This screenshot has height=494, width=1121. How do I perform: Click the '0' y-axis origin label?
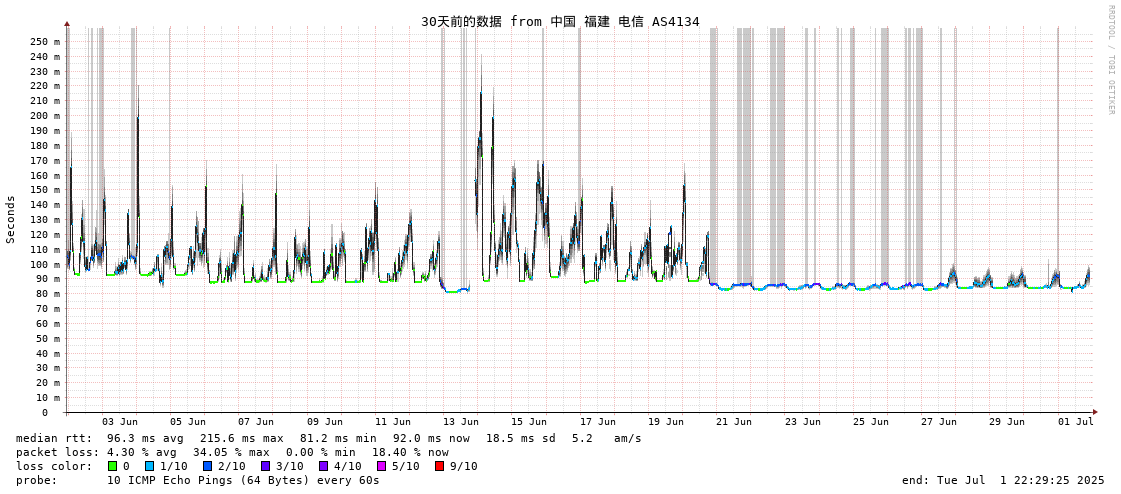pyautogui.click(x=45, y=413)
